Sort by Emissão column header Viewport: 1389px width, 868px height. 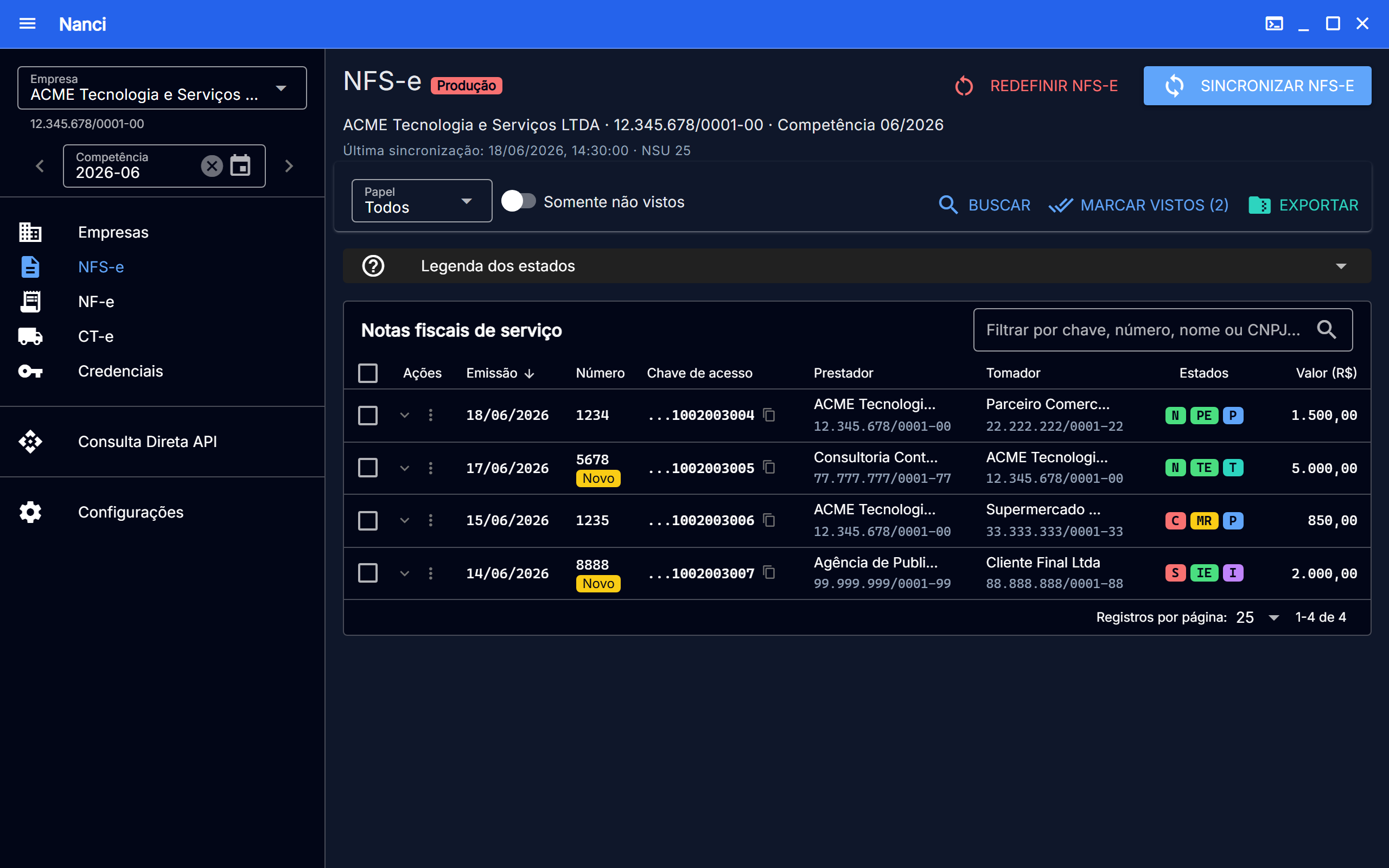[500, 373]
